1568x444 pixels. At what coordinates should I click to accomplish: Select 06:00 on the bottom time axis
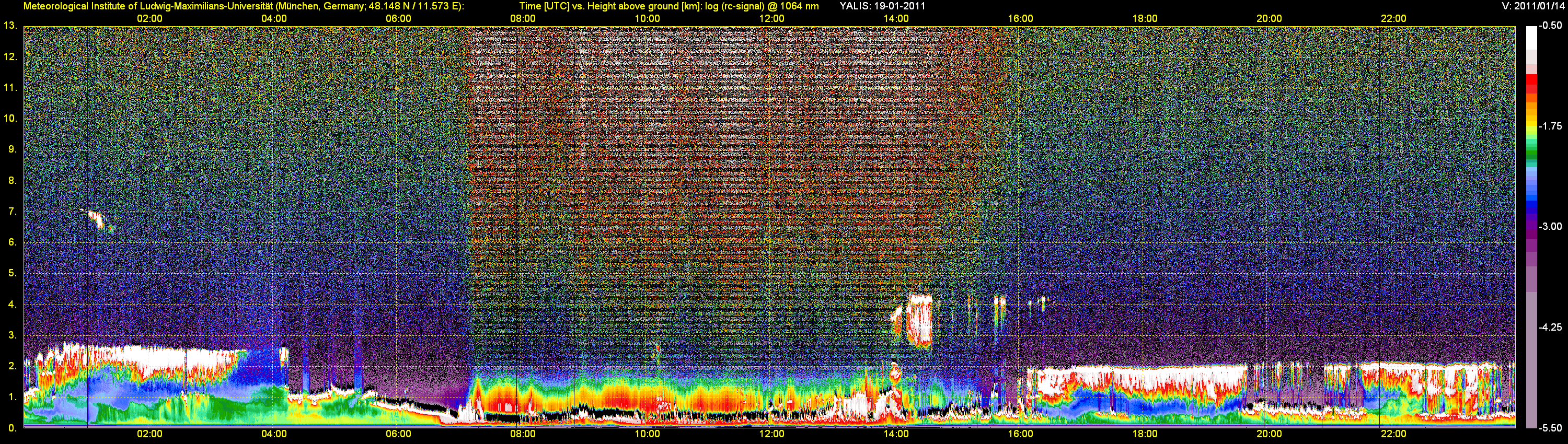coord(399,434)
